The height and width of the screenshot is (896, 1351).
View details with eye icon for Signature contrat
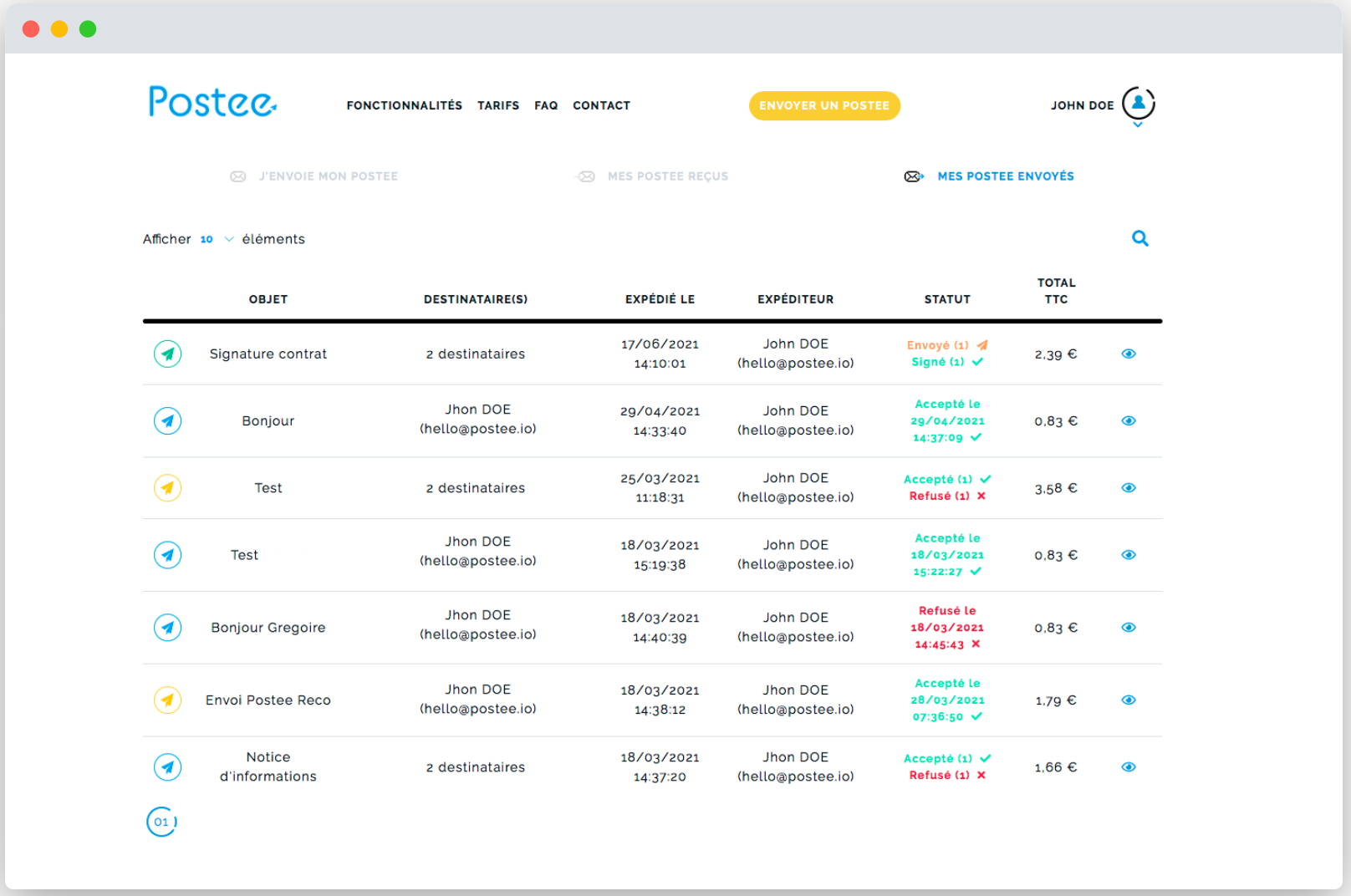click(1129, 354)
